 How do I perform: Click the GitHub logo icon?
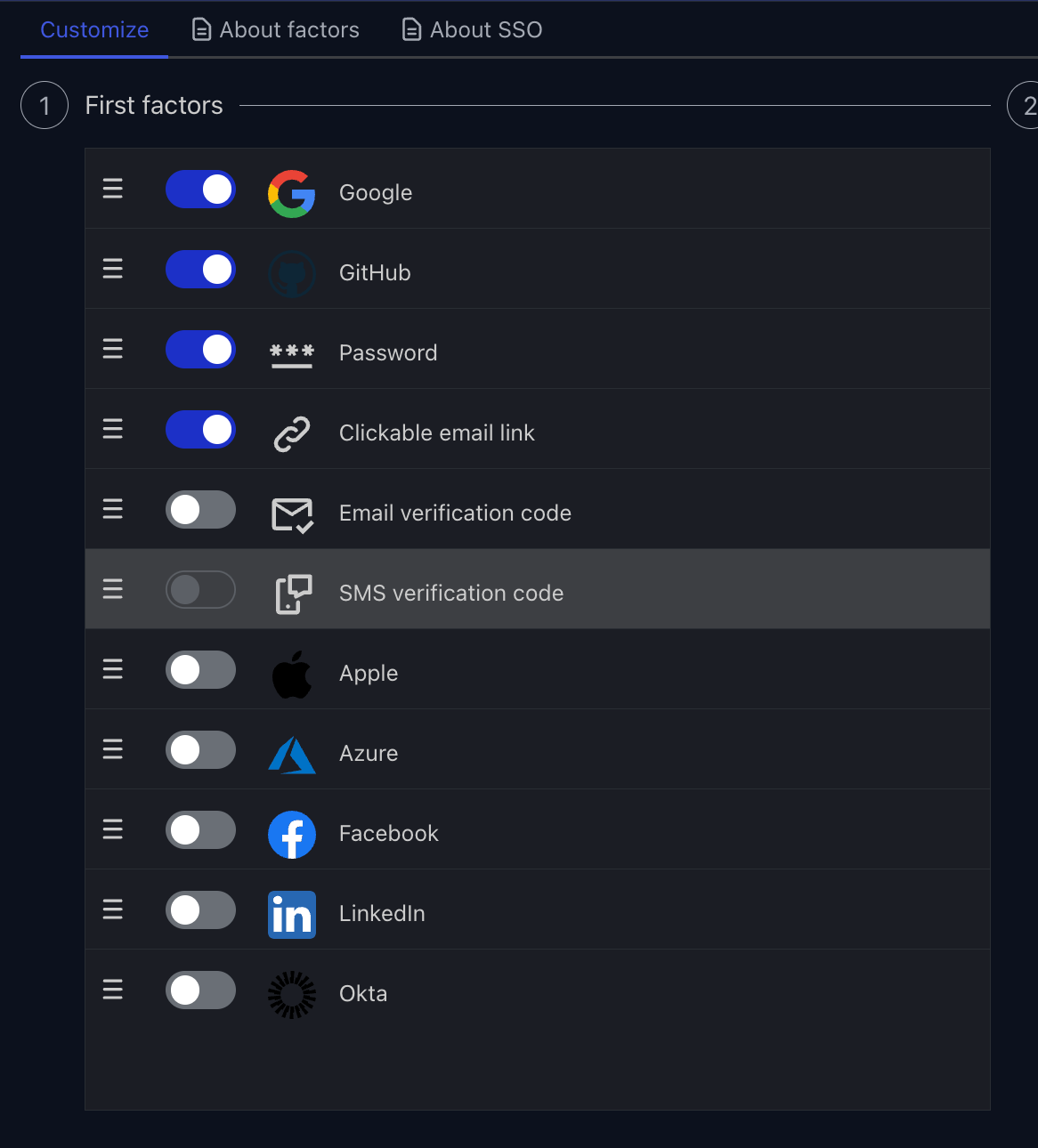click(x=291, y=273)
